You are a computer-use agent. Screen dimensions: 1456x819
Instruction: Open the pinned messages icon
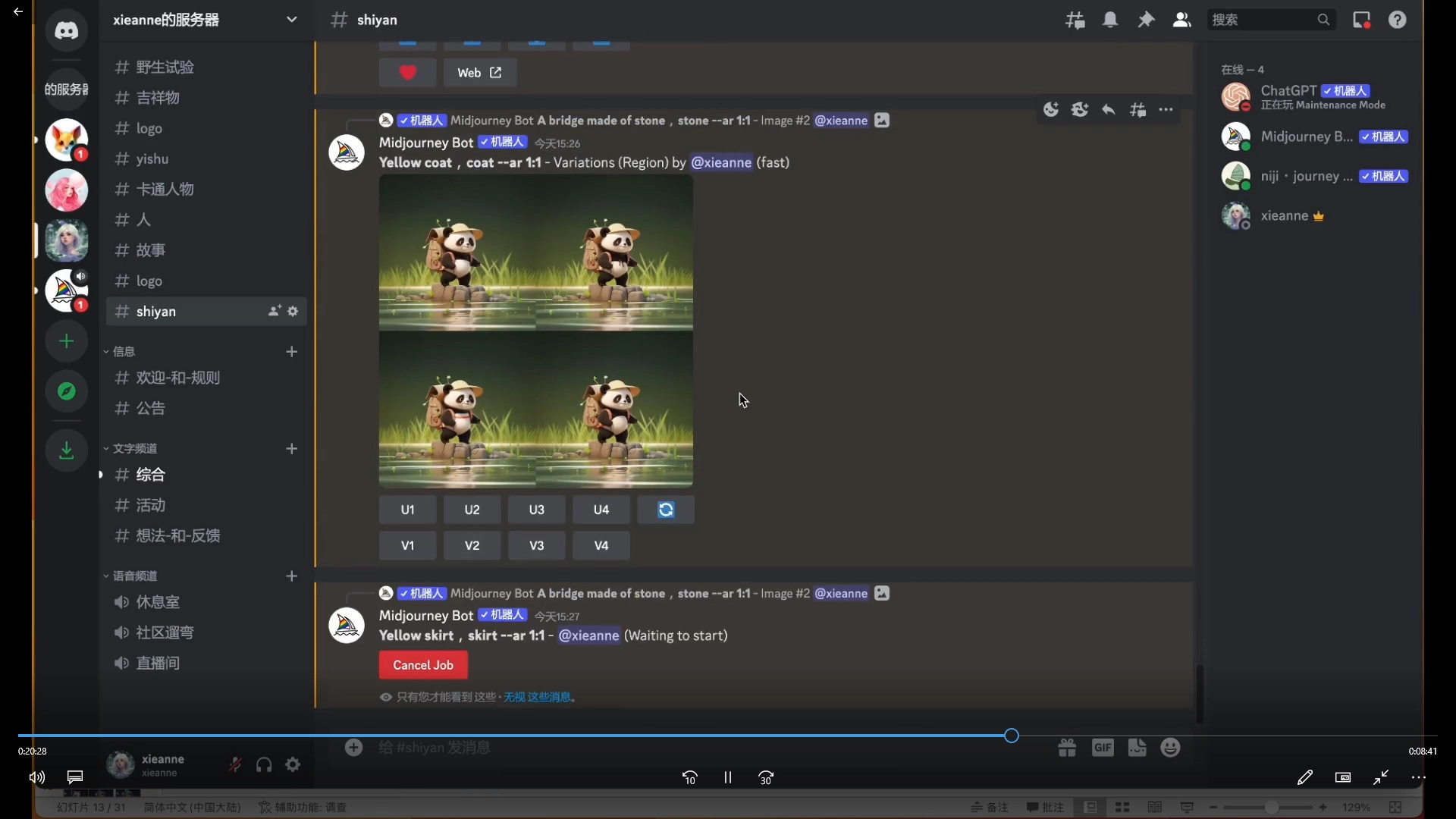click(1146, 20)
